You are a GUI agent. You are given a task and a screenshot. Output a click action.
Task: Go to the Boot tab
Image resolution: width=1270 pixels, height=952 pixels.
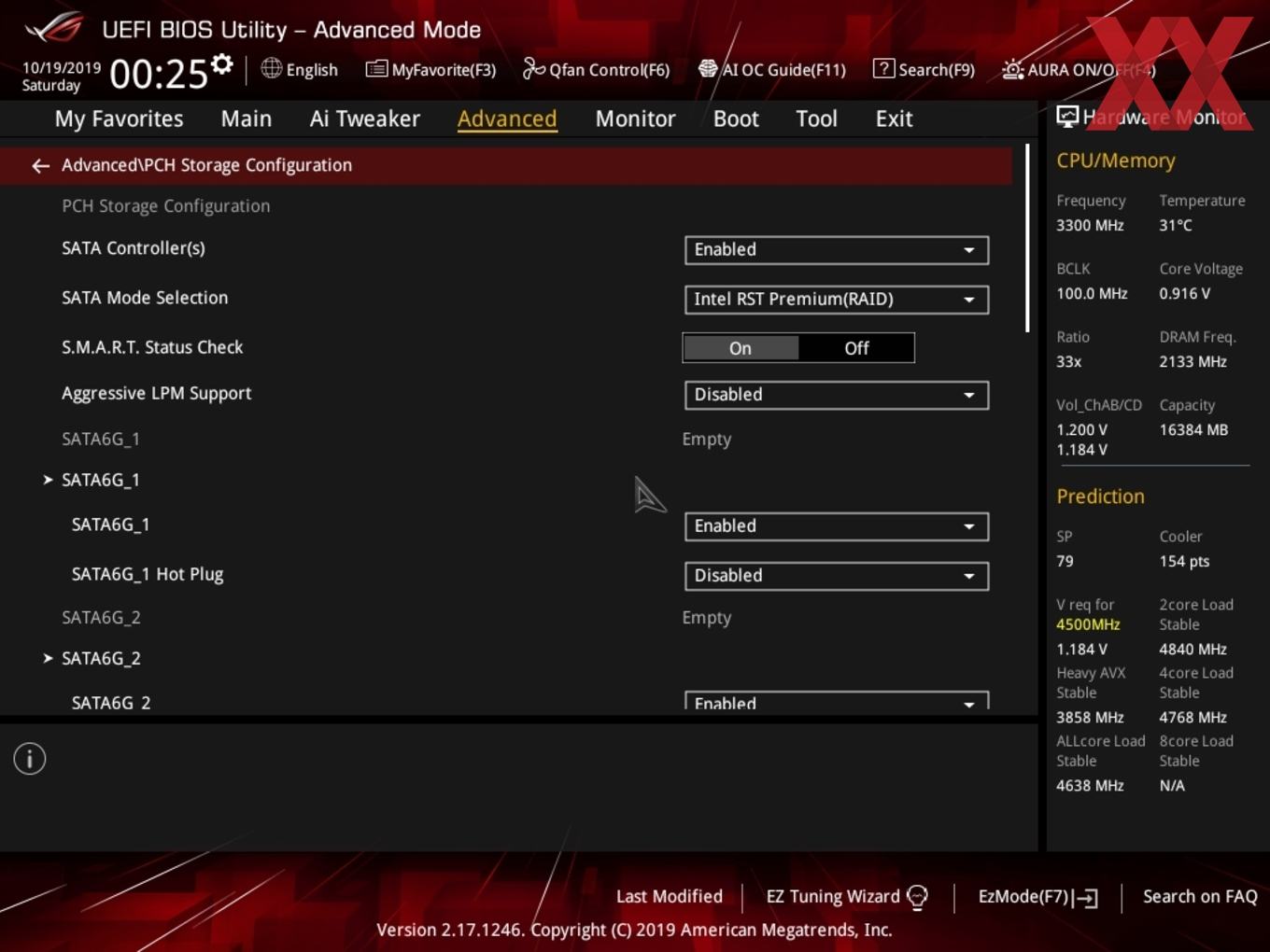pos(736,119)
